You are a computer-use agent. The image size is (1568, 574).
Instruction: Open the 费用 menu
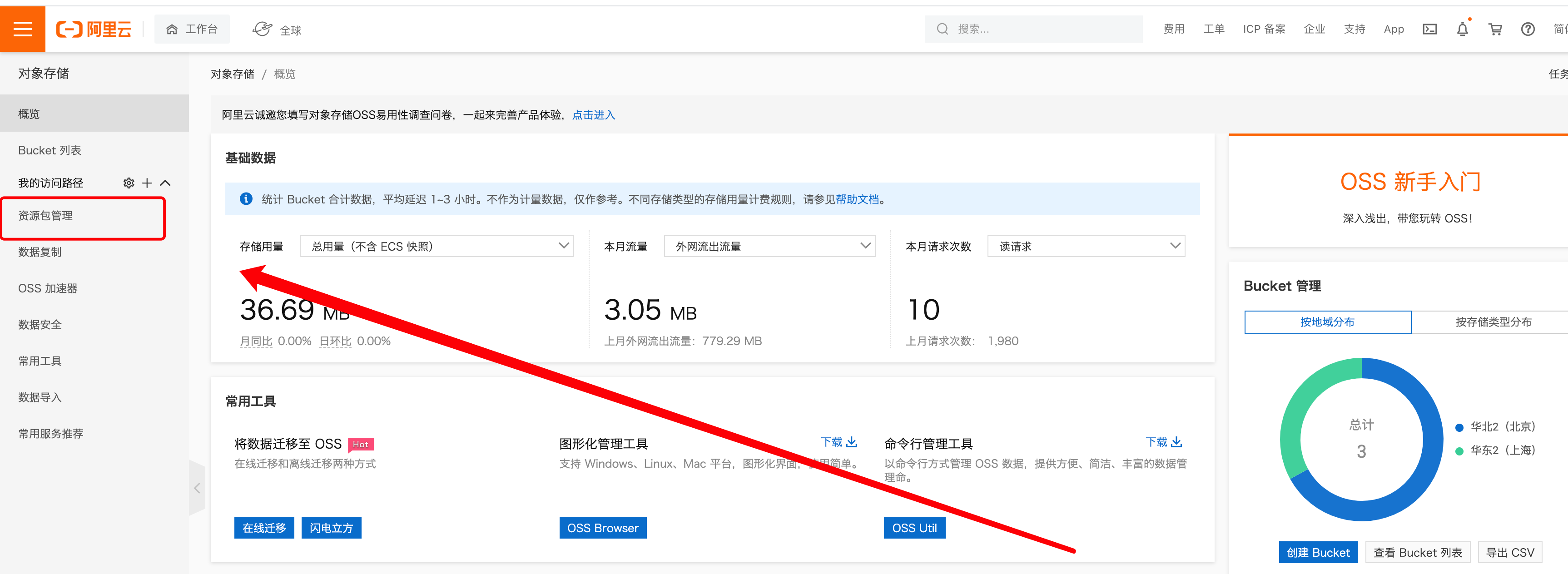tap(1174, 29)
